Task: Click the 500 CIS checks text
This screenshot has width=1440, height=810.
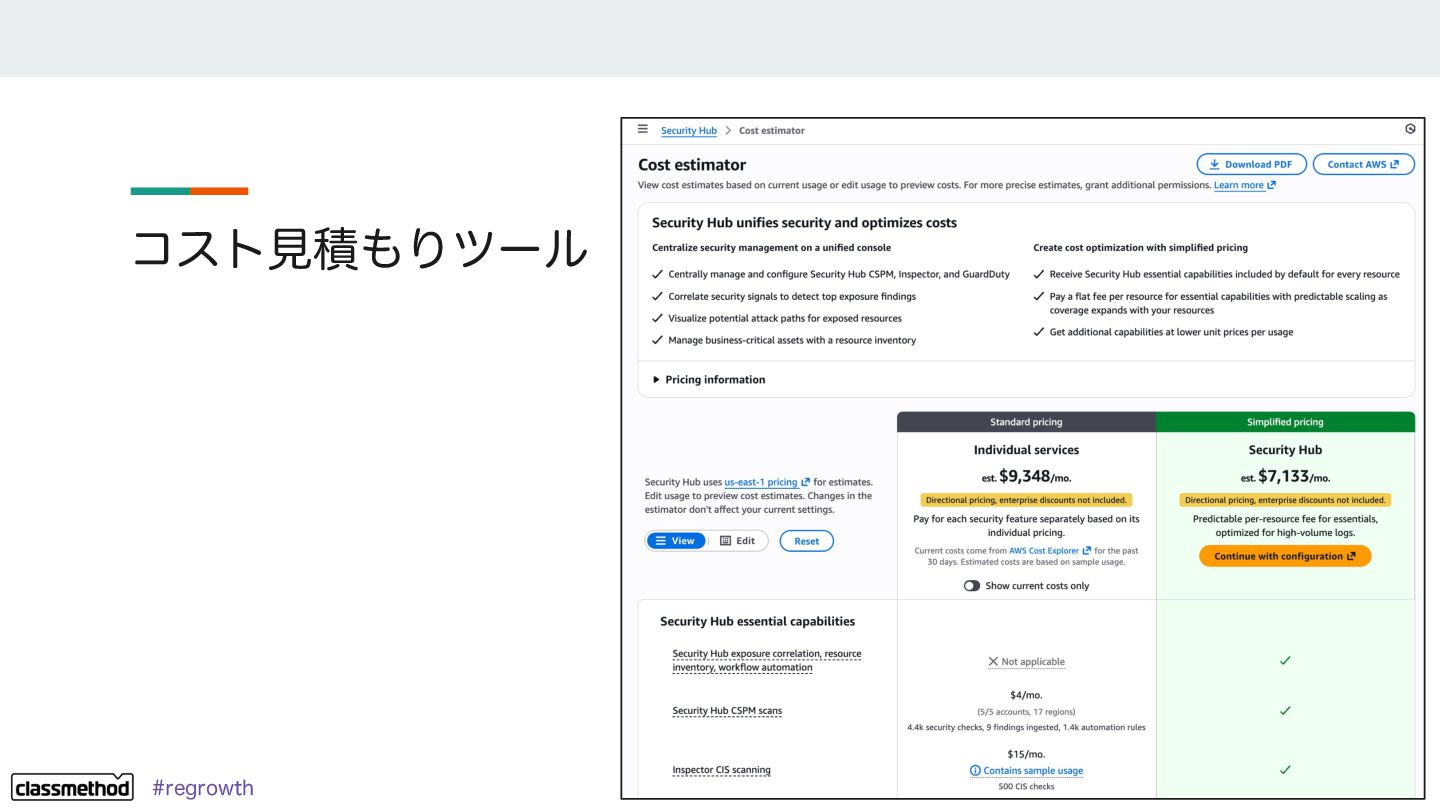Action: pyautogui.click(x=1026, y=787)
